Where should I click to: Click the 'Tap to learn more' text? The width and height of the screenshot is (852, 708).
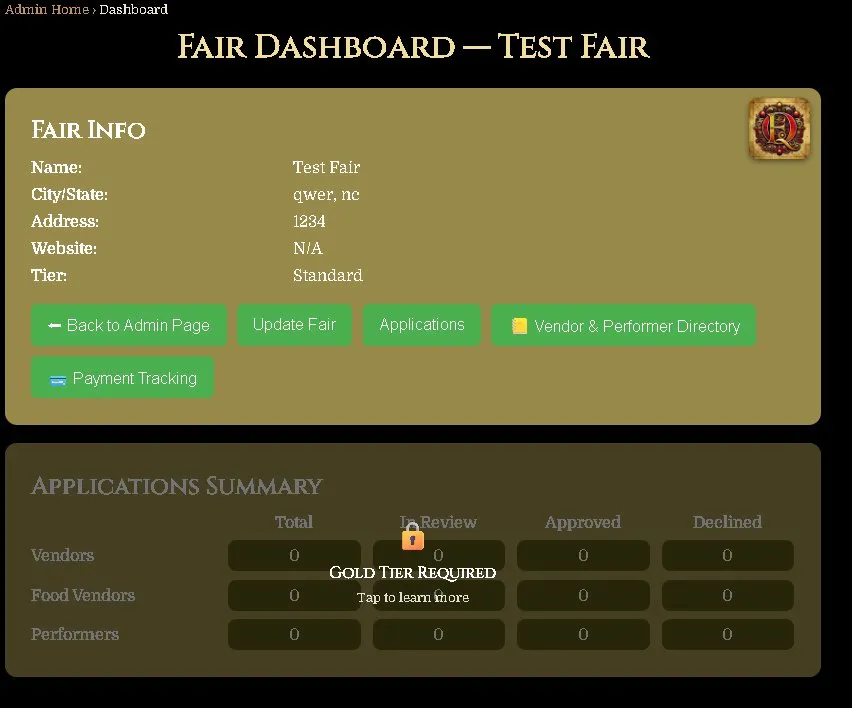413,597
